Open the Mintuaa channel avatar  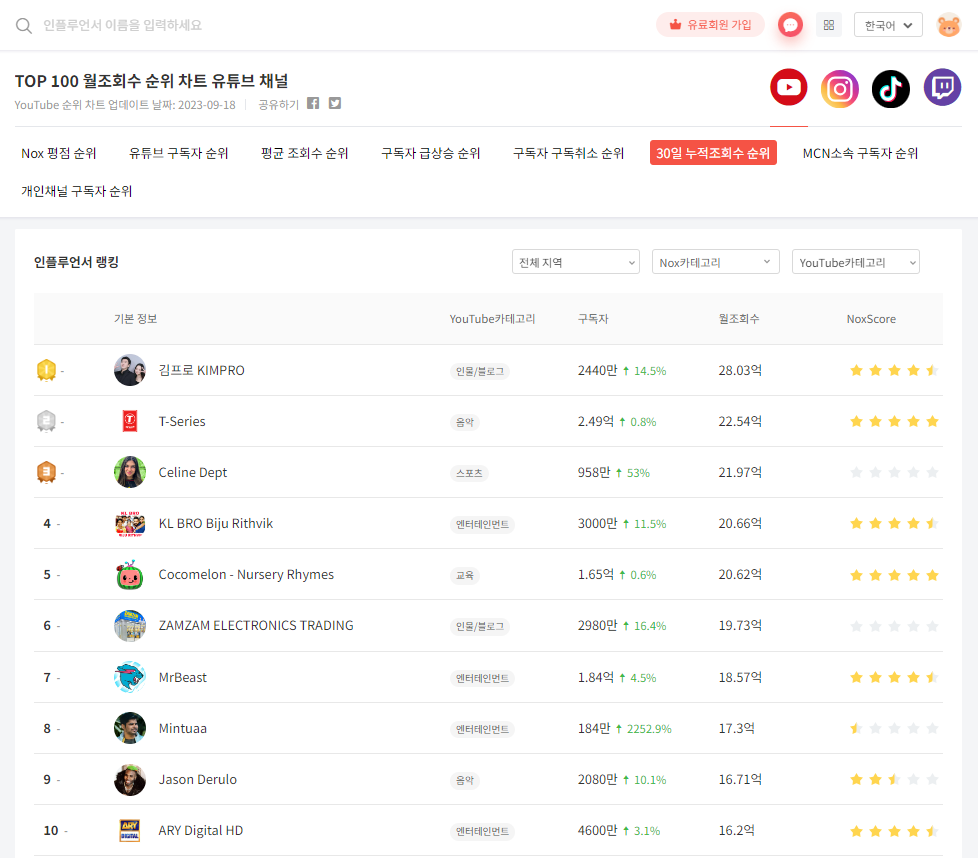[x=130, y=728]
